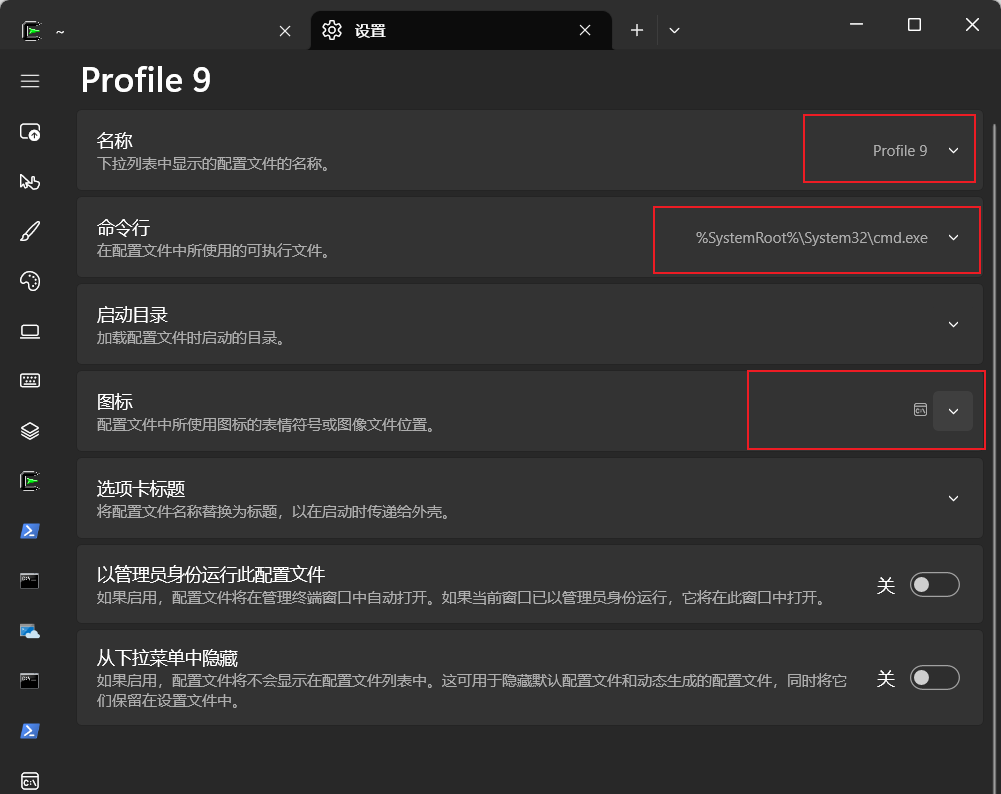The width and height of the screenshot is (1001, 794).
Task: Enable 从下拉菜单中隐藏 option
Action: (x=934, y=677)
